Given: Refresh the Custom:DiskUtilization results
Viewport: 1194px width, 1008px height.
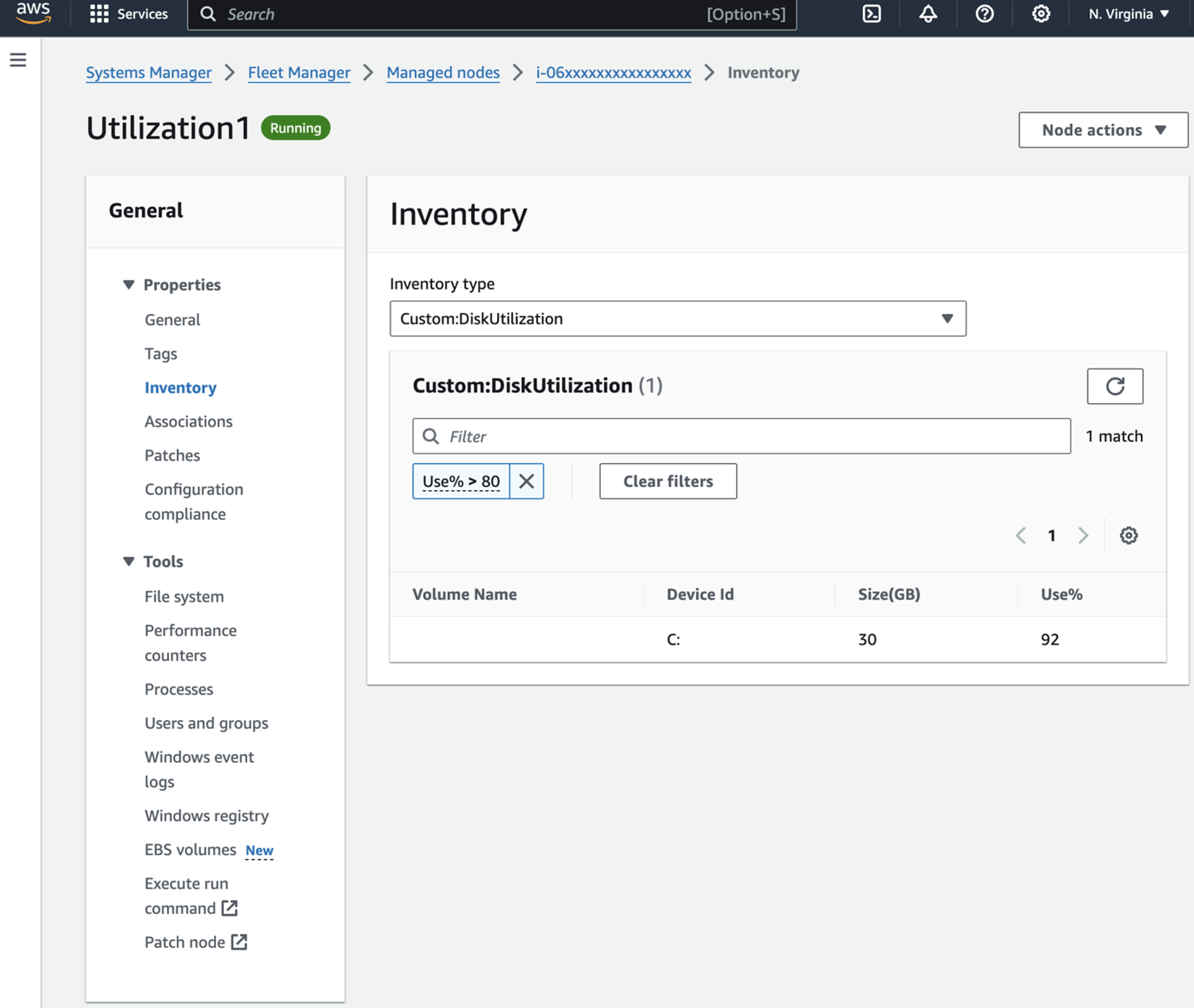Looking at the screenshot, I should [1114, 386].
